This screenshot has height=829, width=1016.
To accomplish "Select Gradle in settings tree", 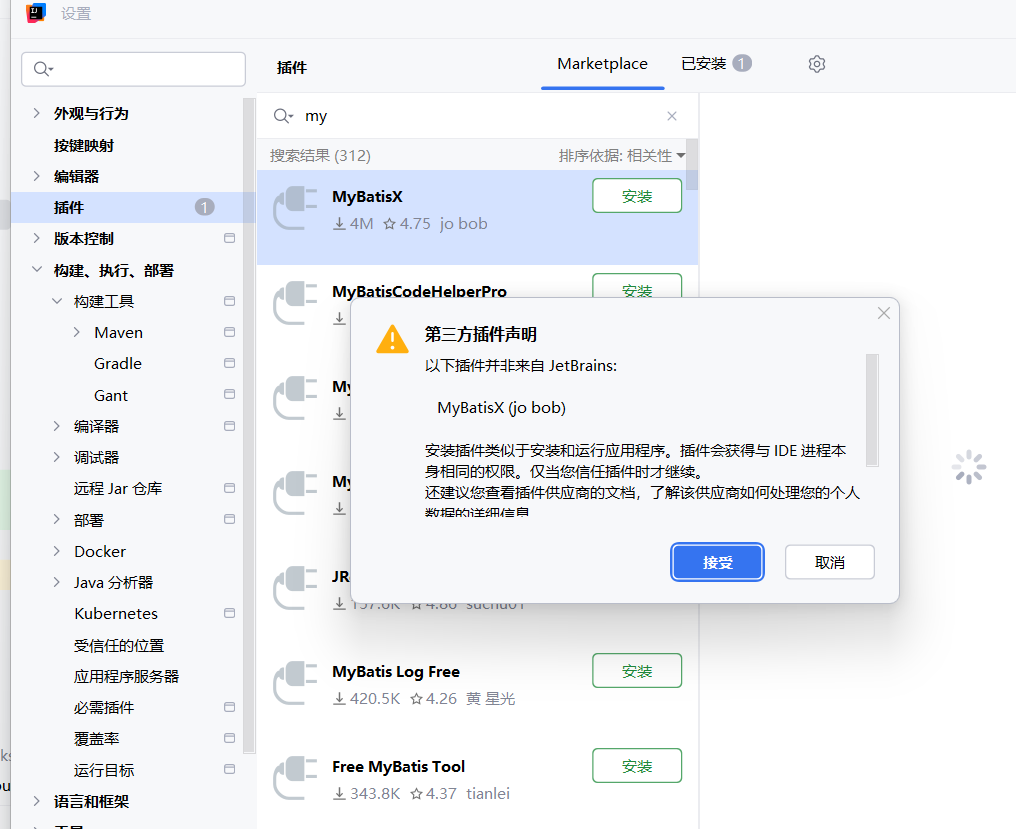I will [x=118, y=363].
